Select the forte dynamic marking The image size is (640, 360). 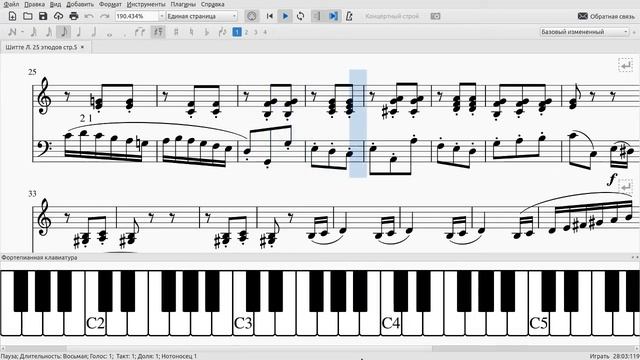pyautogui.click(x=611, y=179)
